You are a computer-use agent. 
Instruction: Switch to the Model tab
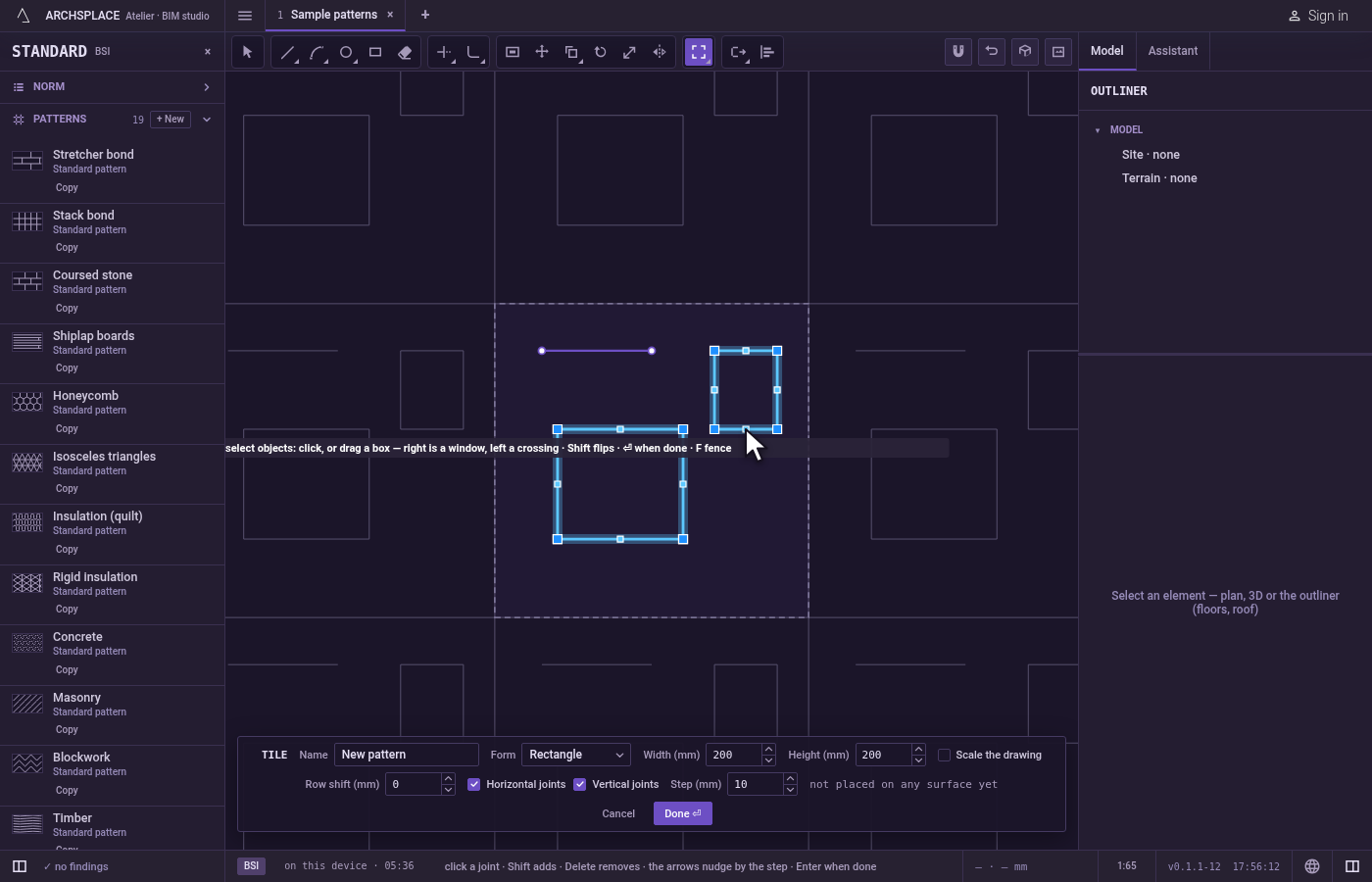[x=1107, y=51]
